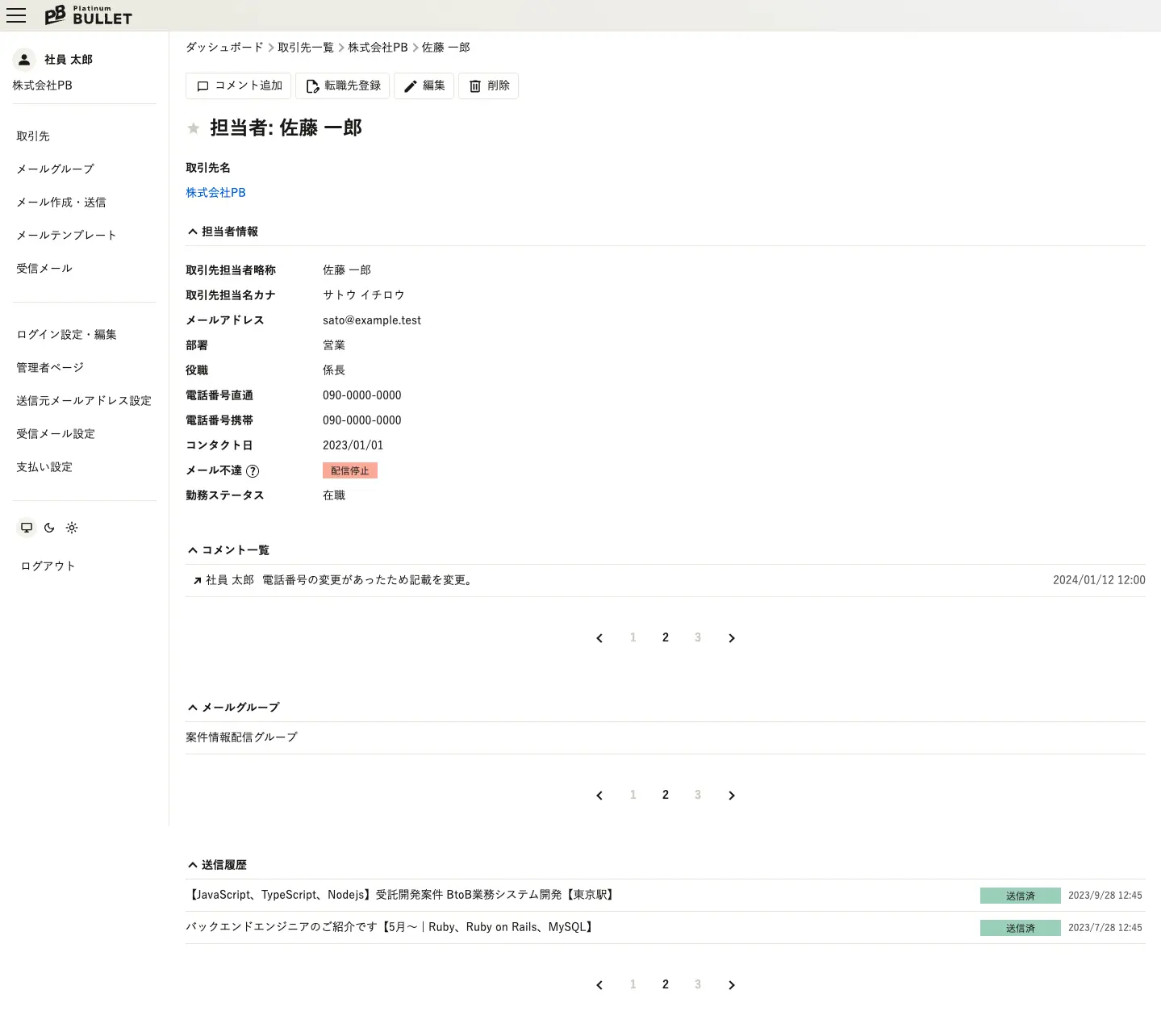Go to previous page of 送信履歴
This screenshot has width=1161, height=1036.
[x=599, y=985]
